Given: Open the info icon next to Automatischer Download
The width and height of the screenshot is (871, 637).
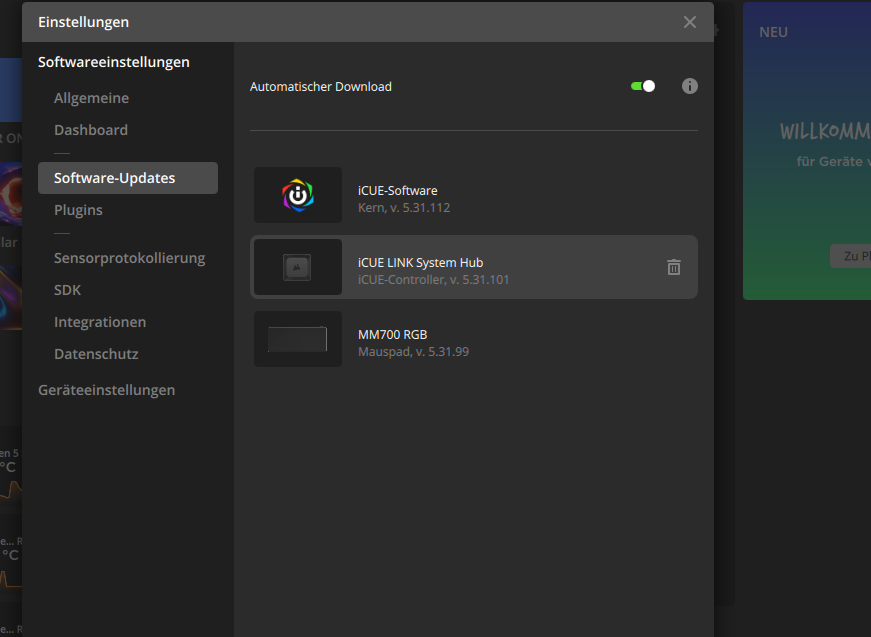Looking at the screenshot, I should [689, 86].
